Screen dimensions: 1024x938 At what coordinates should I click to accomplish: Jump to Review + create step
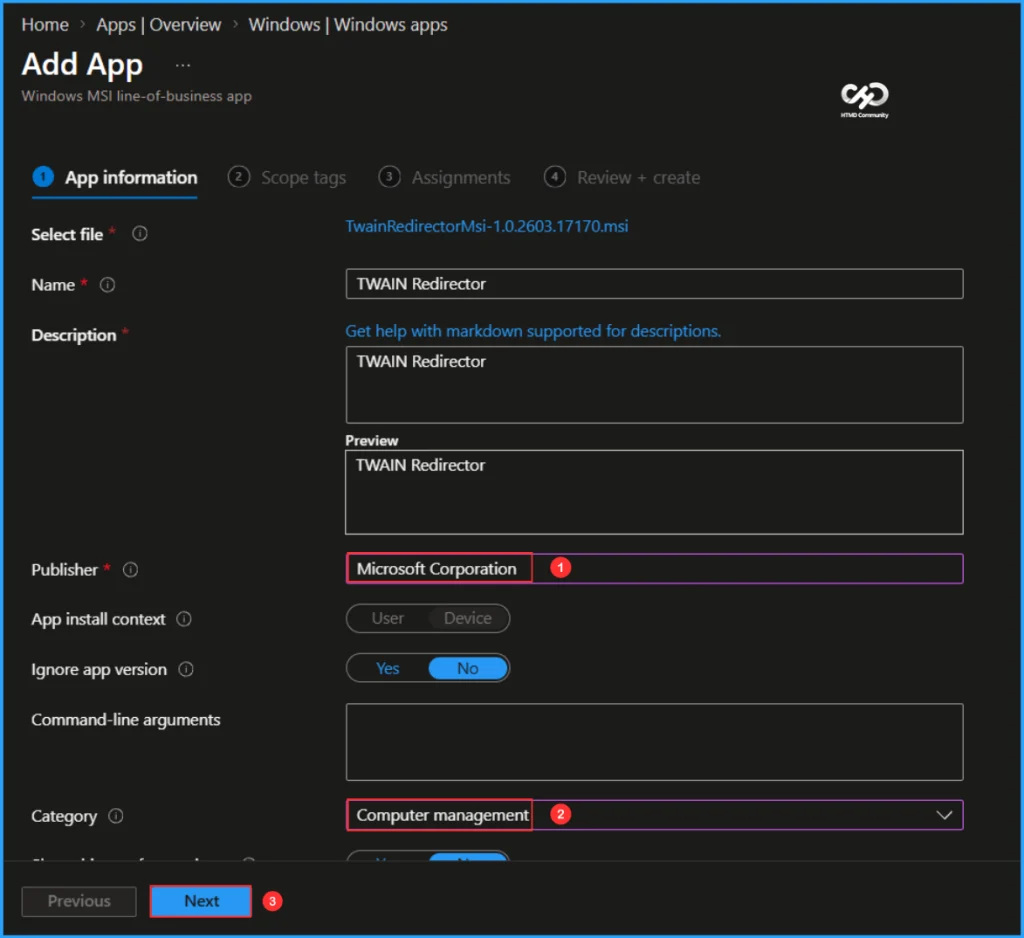(x=622, y=178)
